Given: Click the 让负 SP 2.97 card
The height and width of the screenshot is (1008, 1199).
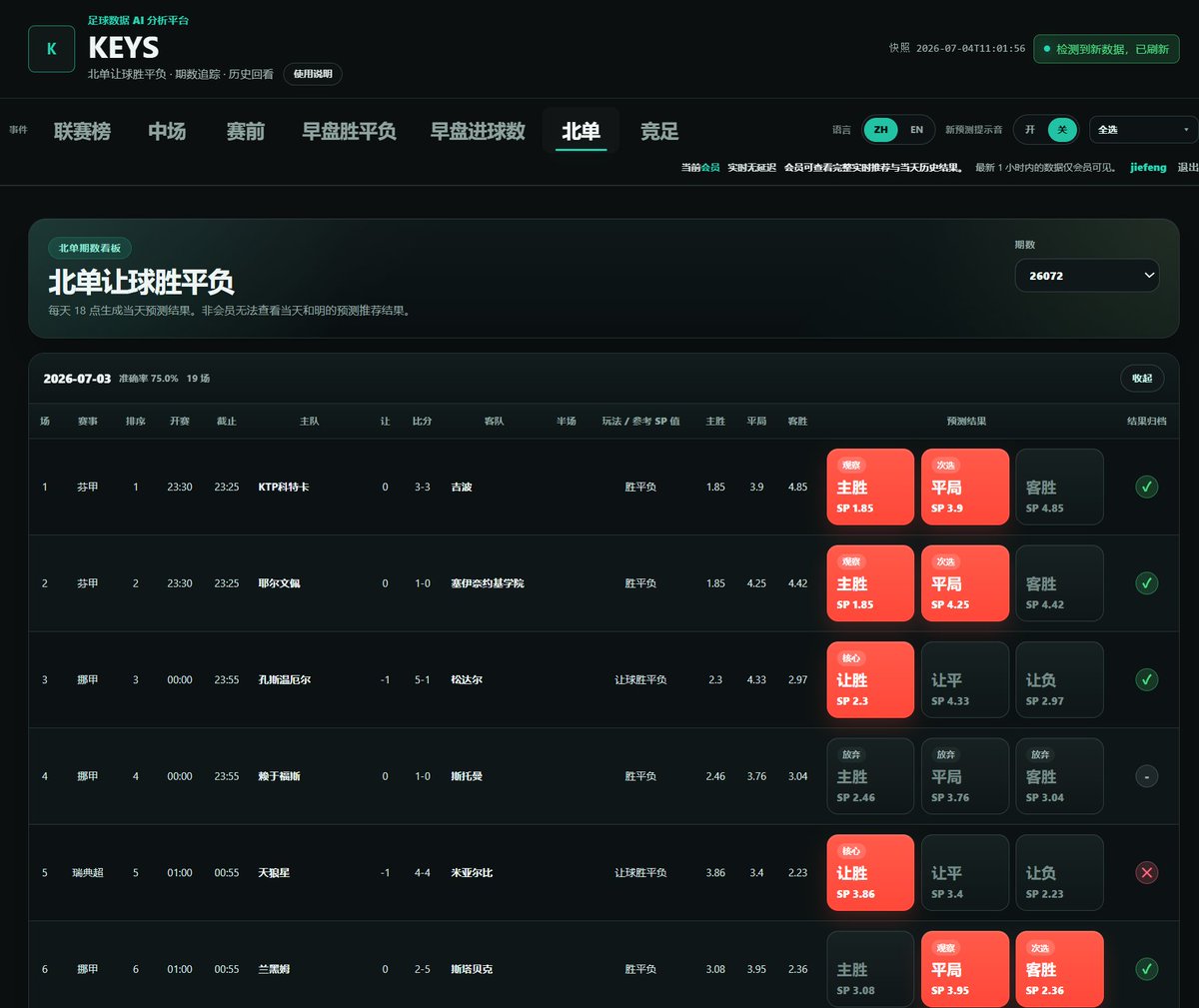Looking at the screenshot, I should coord(1059,679).
